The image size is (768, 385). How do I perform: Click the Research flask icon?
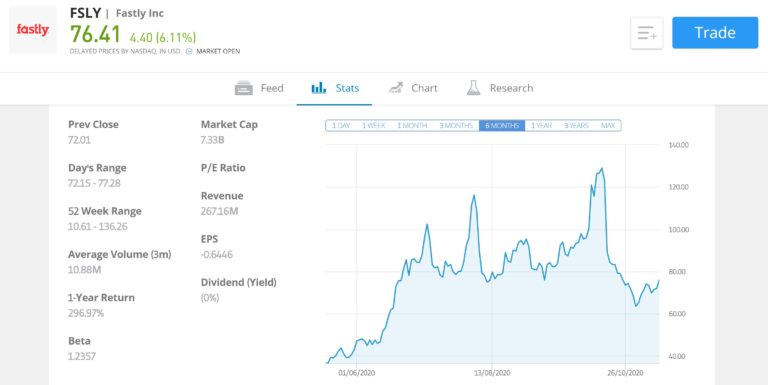pos(473,88)
